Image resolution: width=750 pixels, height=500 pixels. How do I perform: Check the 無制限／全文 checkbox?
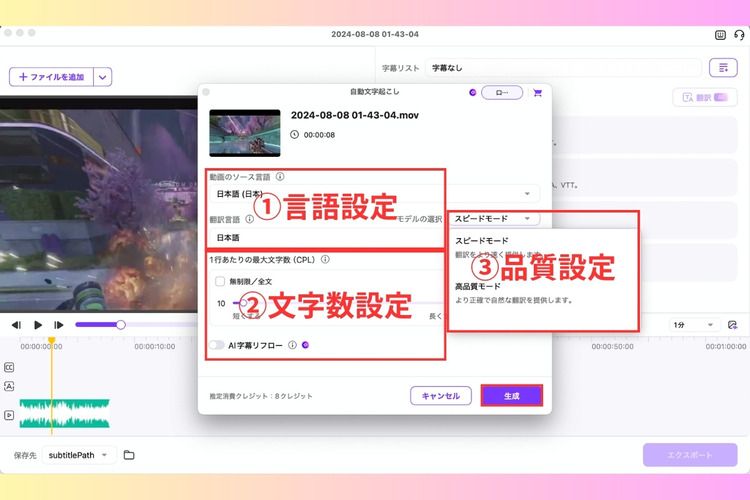tap(220, 281)
